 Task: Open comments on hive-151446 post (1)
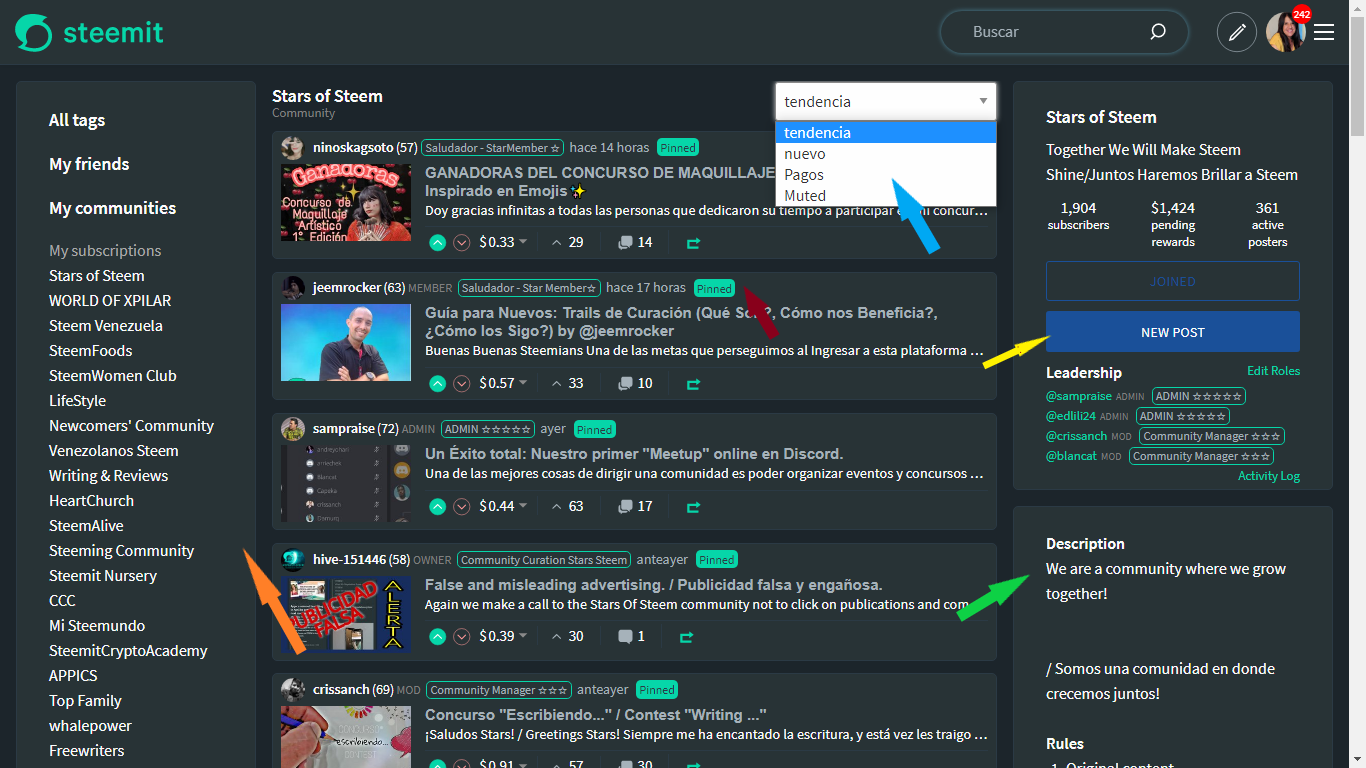coord(631,636)
